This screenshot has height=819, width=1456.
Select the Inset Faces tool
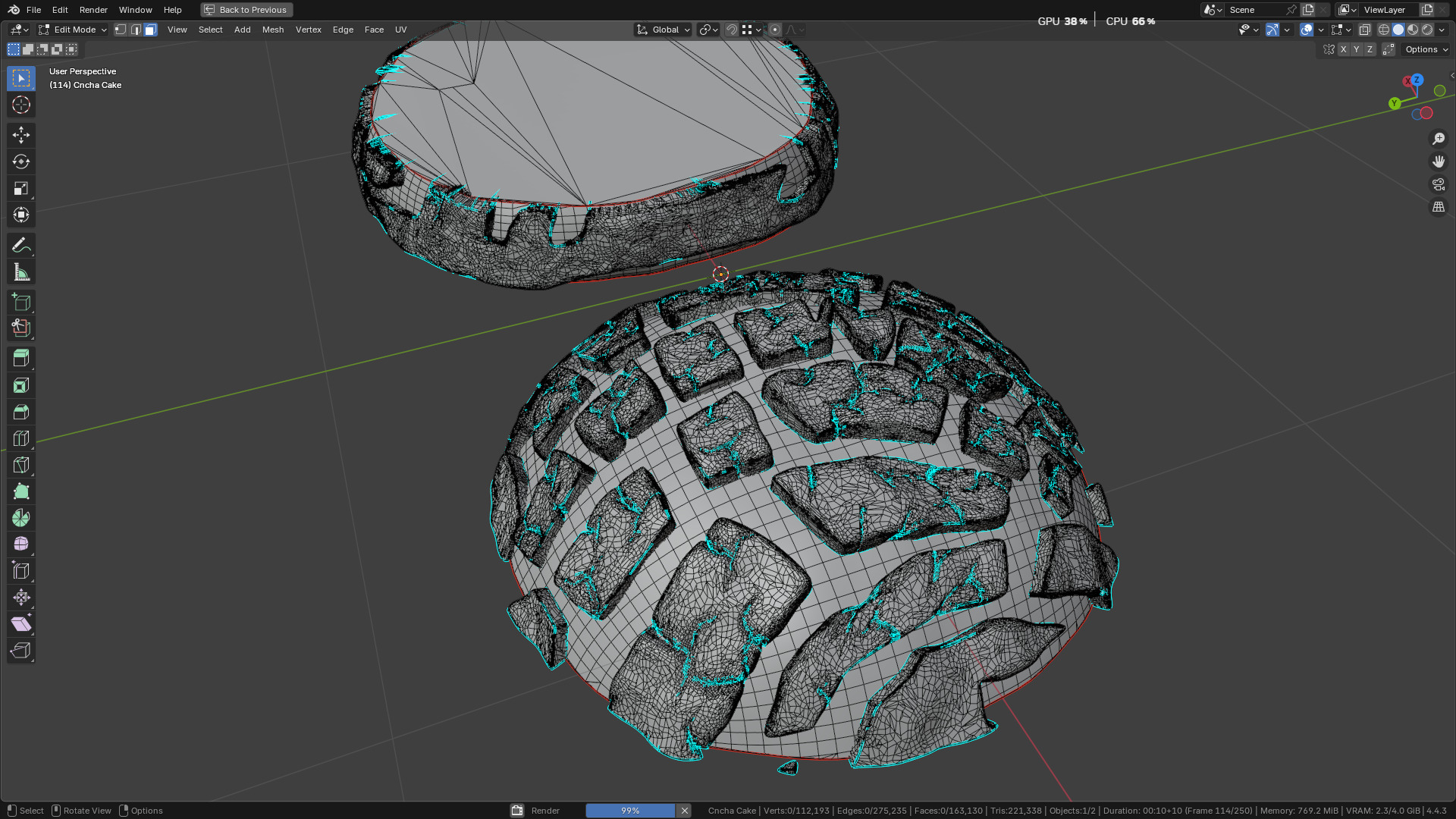point(21,385)
